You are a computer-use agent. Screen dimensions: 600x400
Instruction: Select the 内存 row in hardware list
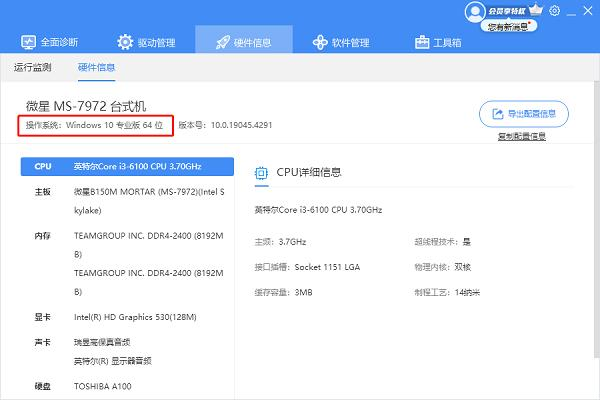pos(127,264)
